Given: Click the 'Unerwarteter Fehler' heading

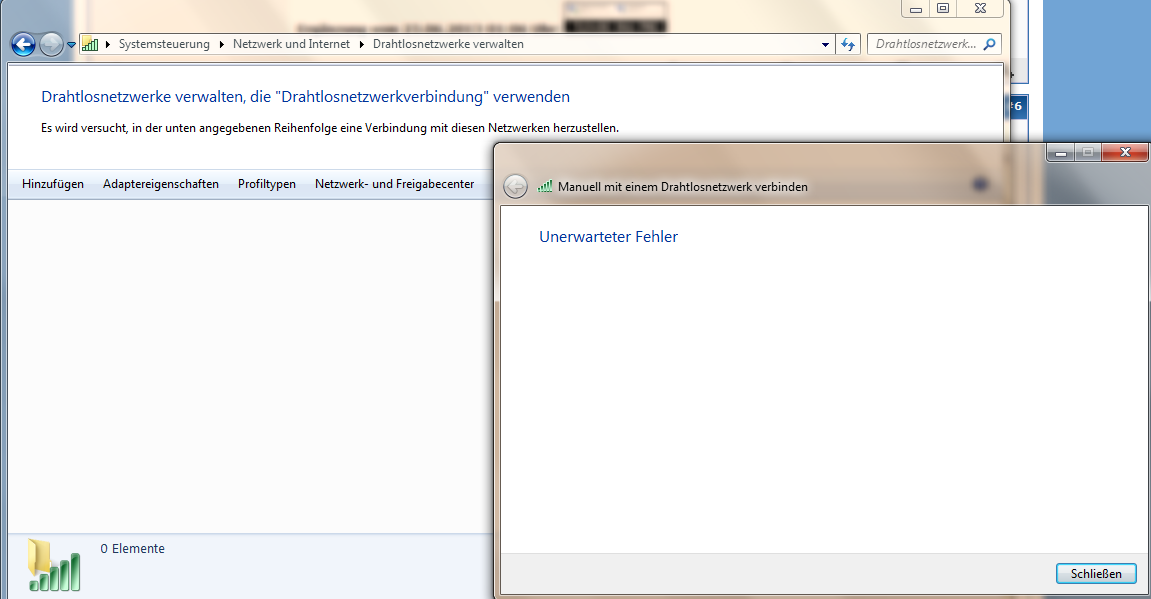Looking at the screenshot, I should [609, 236].
